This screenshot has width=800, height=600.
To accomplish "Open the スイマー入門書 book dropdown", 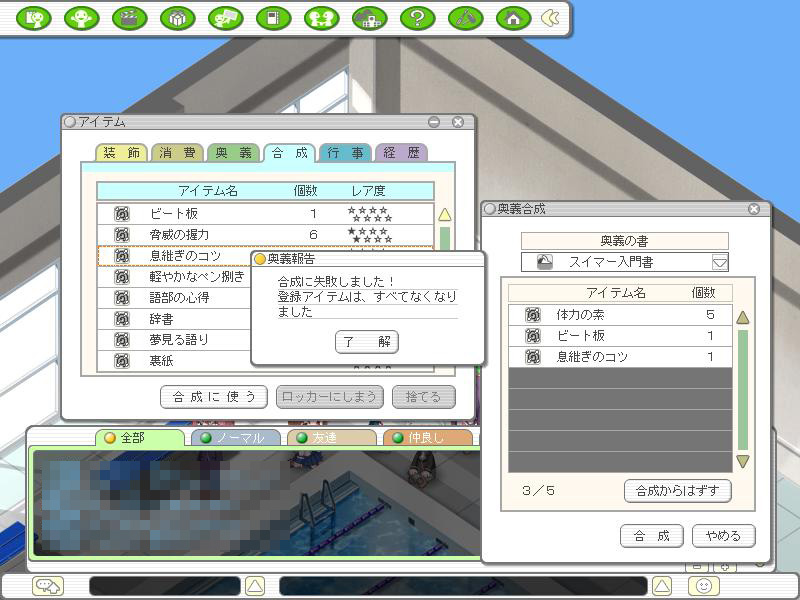I will click(x=720, y=263).
